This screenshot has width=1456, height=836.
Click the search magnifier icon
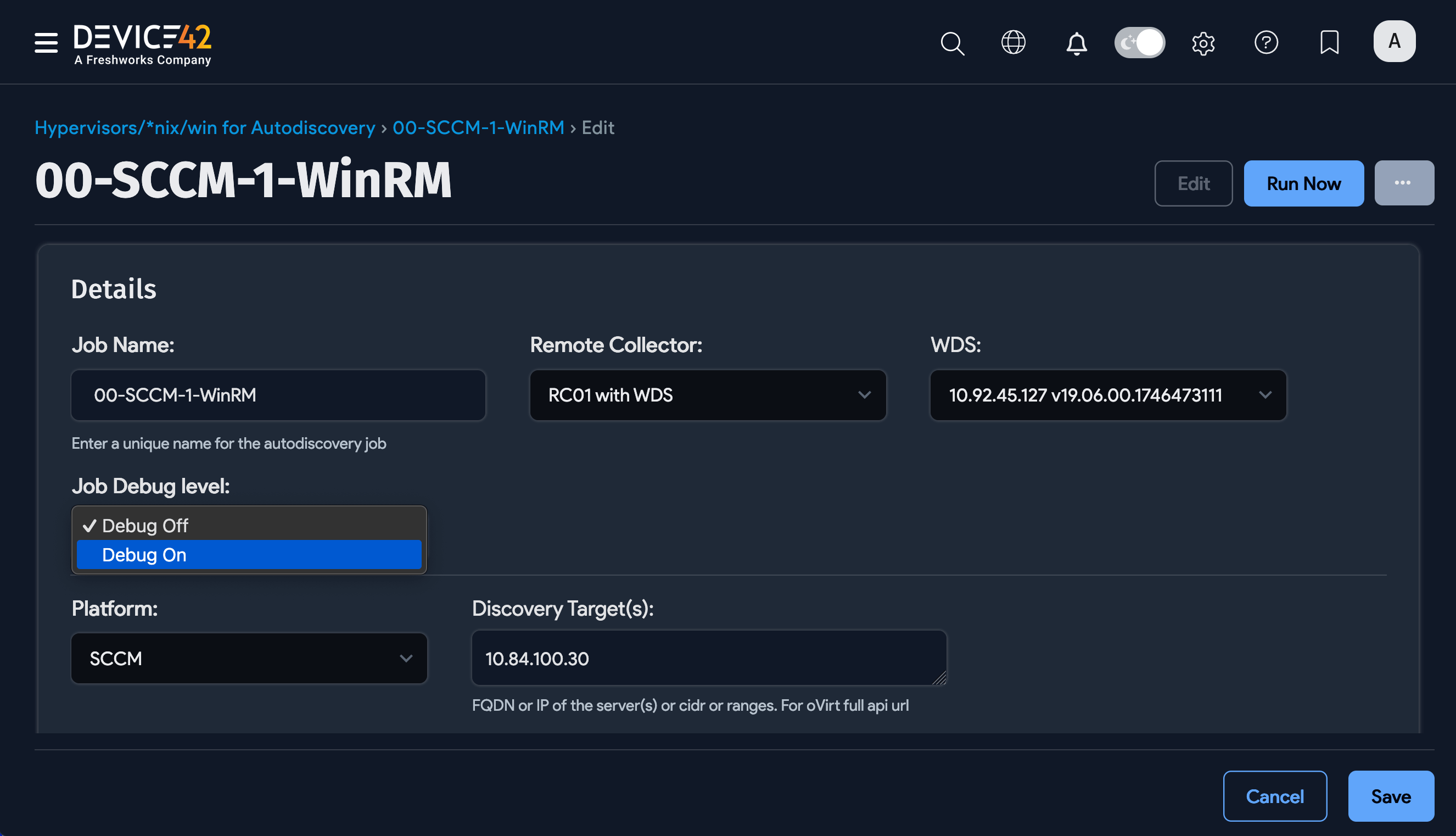952,42
